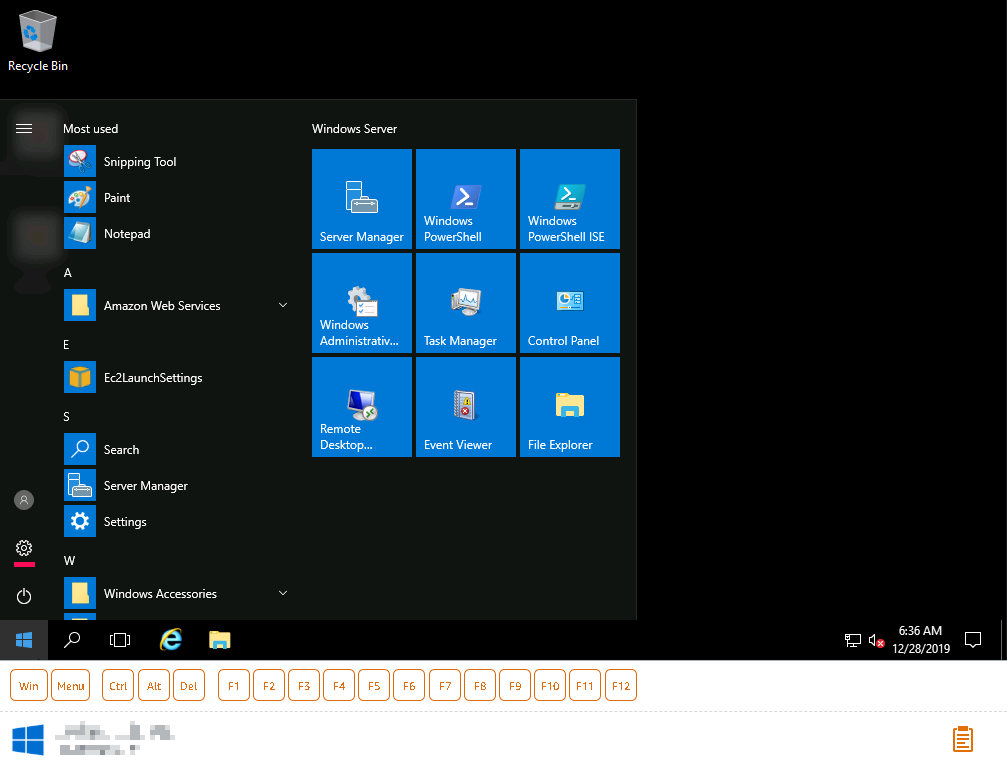Open the taskbar clock showing 6:36 AM
Screen dimensions: 1007x768
pos(920,640)
